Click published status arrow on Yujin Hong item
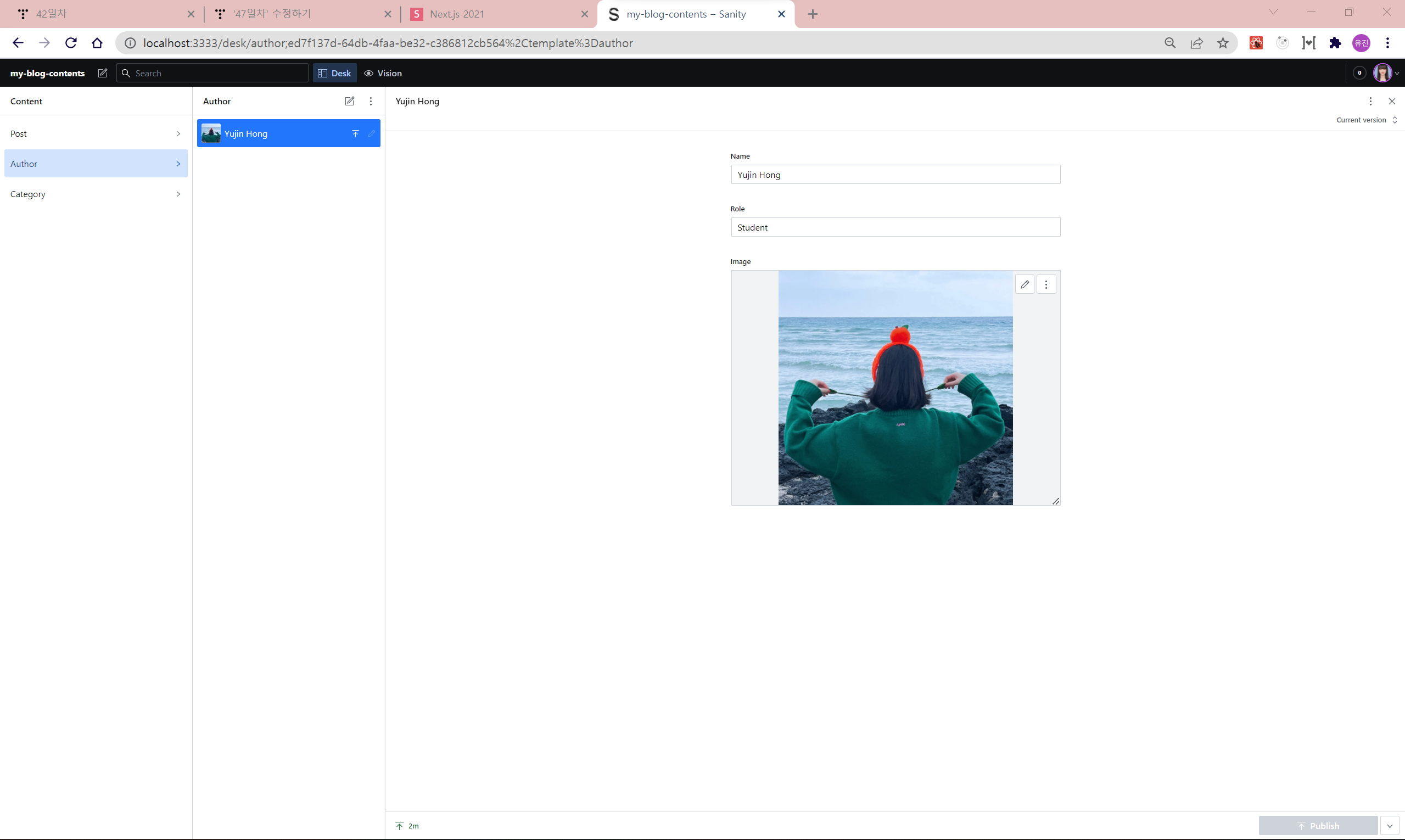The width and height of the screenshot is (1405, 840). click(355, 133)
